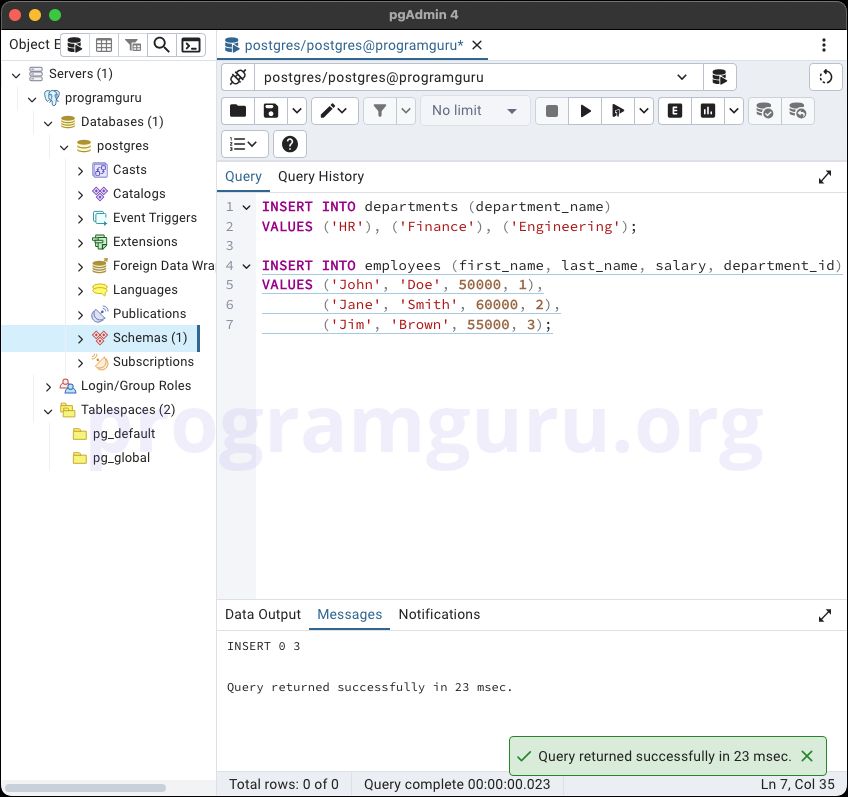The width and height of the screenshot is (848, 797).
Task: Open the Filter options dropdown arrow
Action: click(406, 111)
